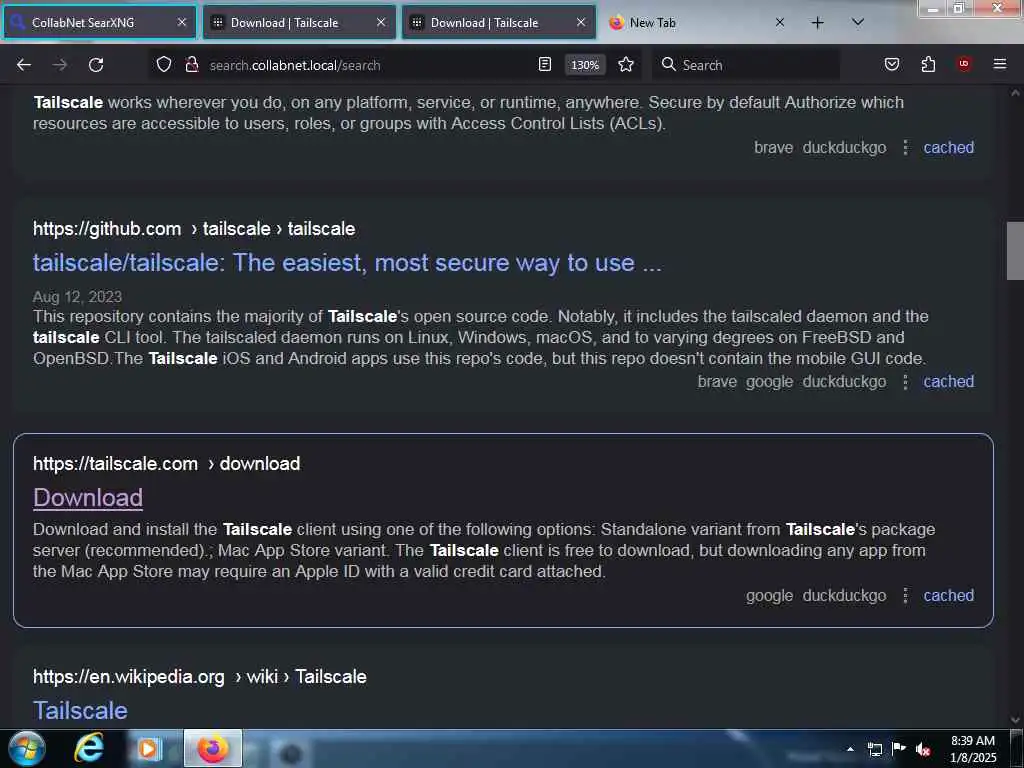Close the CollabNet SearXNG tab
This screenshot has height=768, width=1024.
[182, 23]
